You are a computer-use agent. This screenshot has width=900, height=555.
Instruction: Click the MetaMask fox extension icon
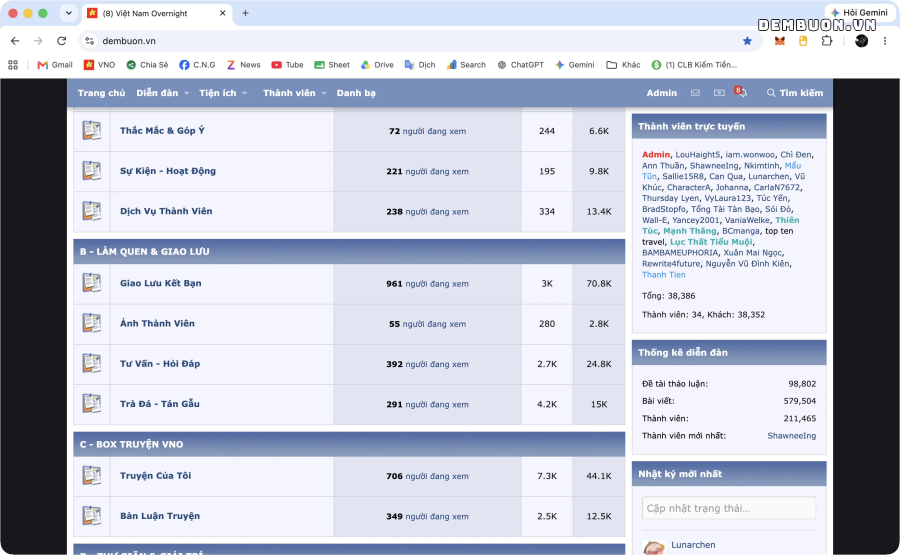point(779,41)
